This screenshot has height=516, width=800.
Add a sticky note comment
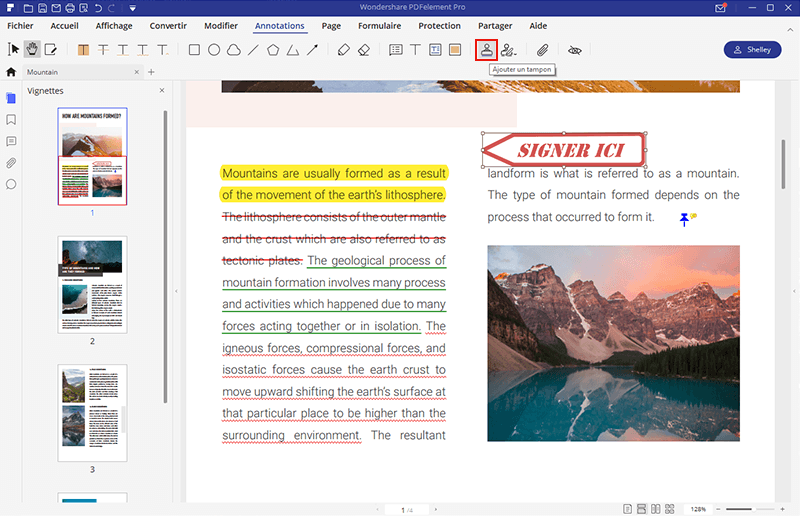(x=395, y=50)
